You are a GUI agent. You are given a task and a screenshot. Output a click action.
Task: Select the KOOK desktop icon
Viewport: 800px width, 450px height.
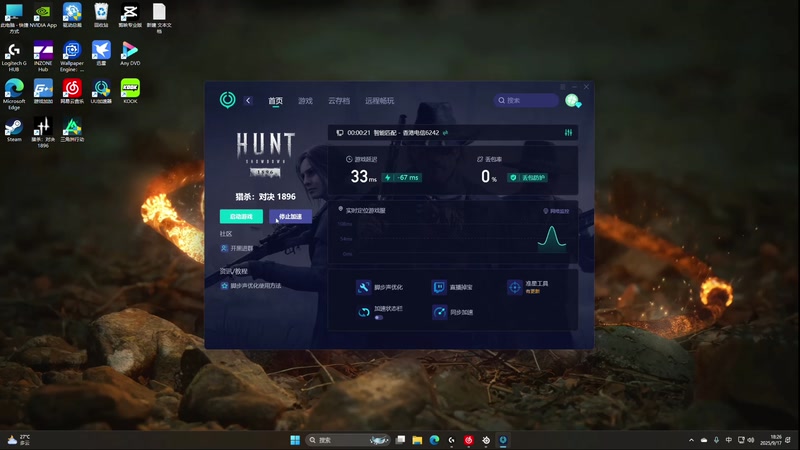tap(130, 91)
